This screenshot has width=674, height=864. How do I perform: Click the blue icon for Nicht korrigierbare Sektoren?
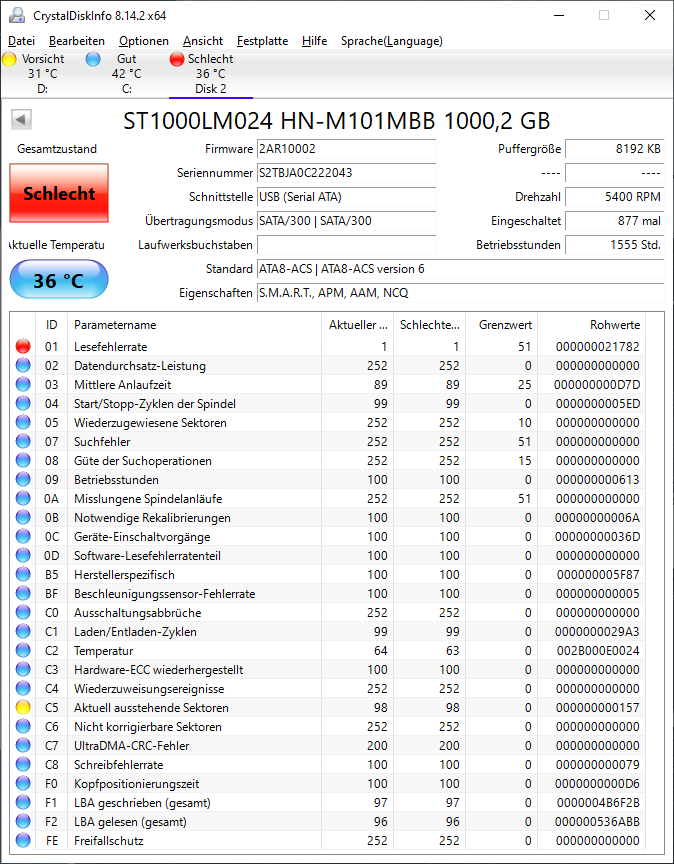tap(23, 726)
